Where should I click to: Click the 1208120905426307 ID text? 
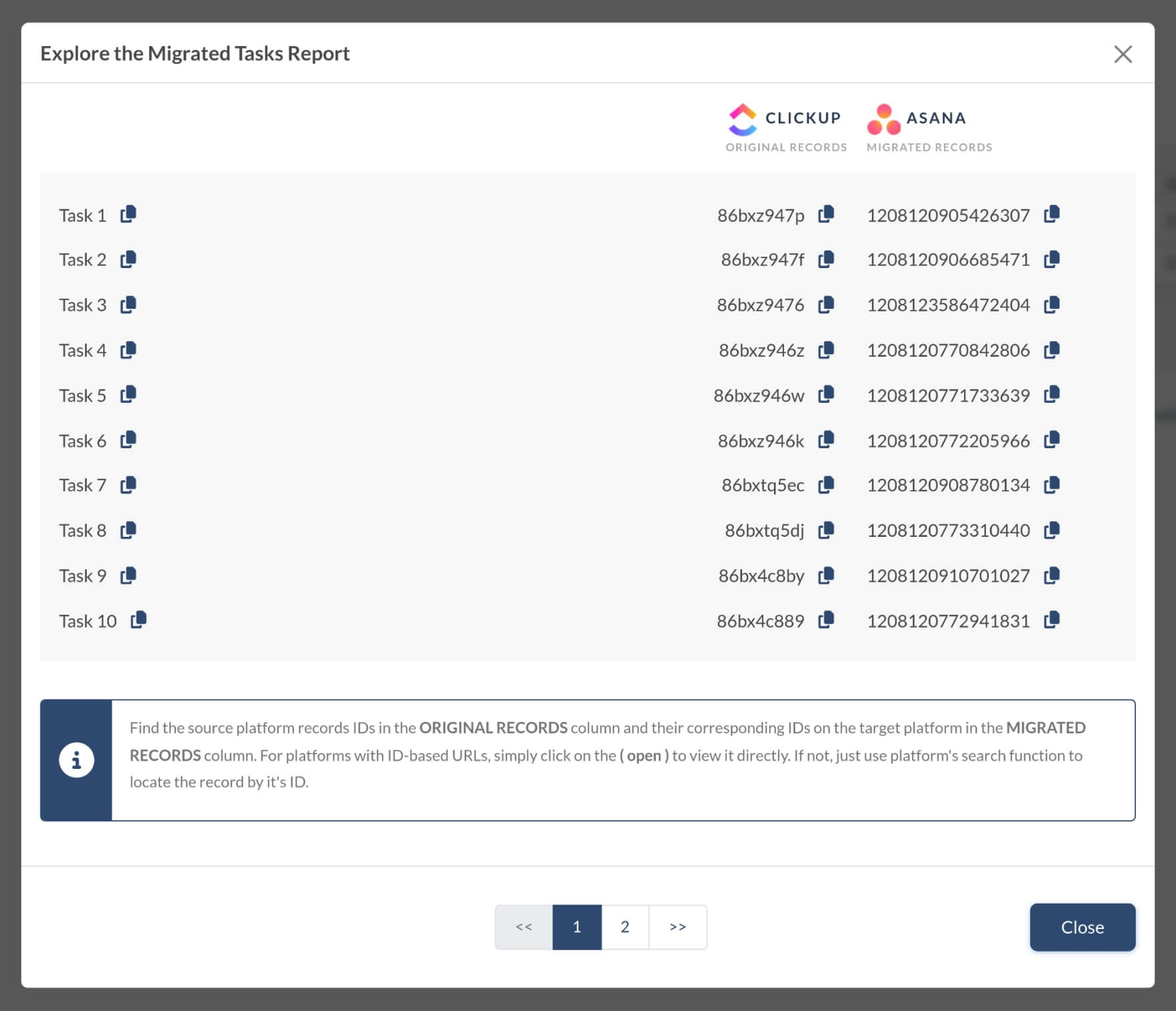point(948,215)
